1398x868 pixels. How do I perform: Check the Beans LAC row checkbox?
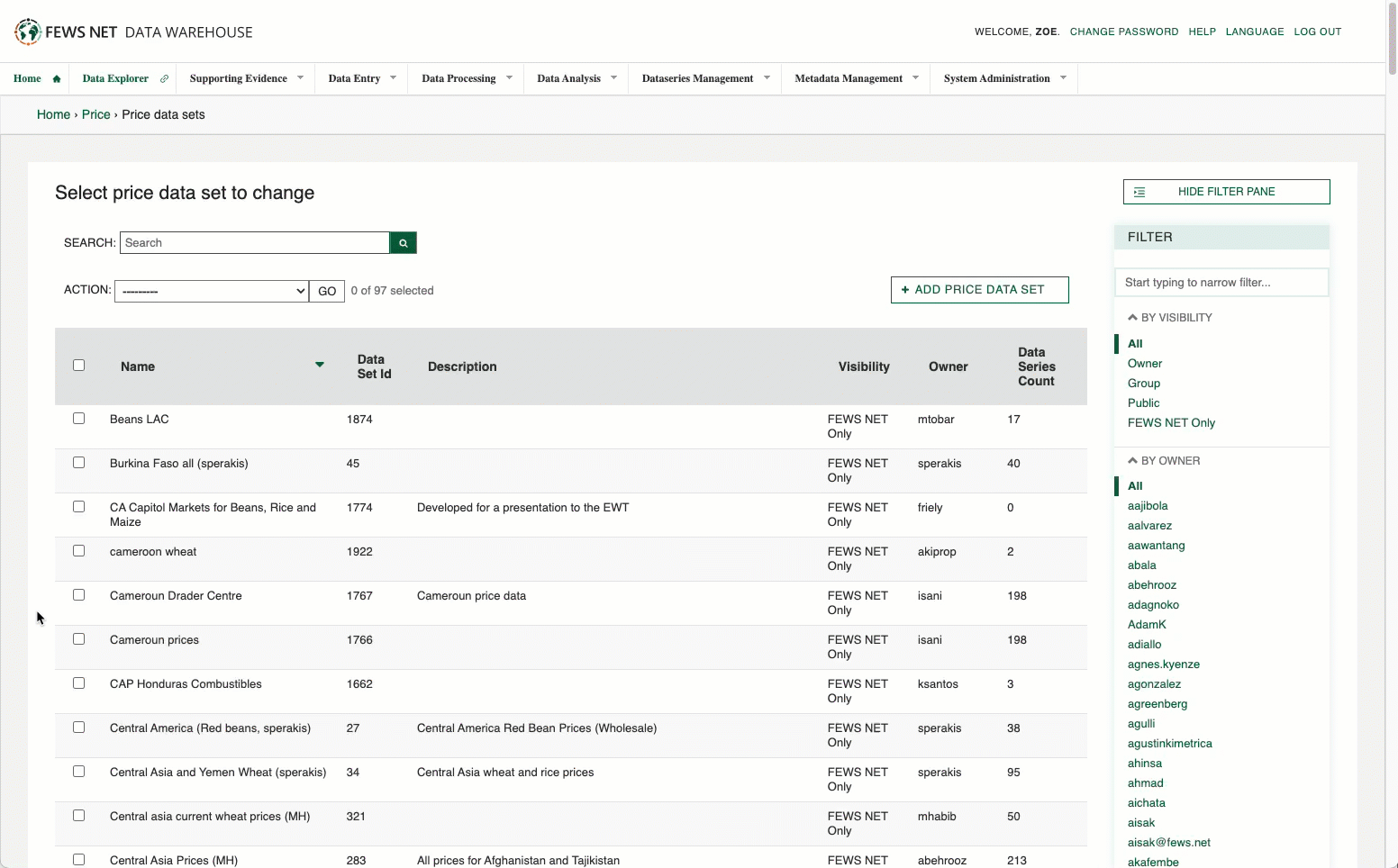[x=79, y=419]
